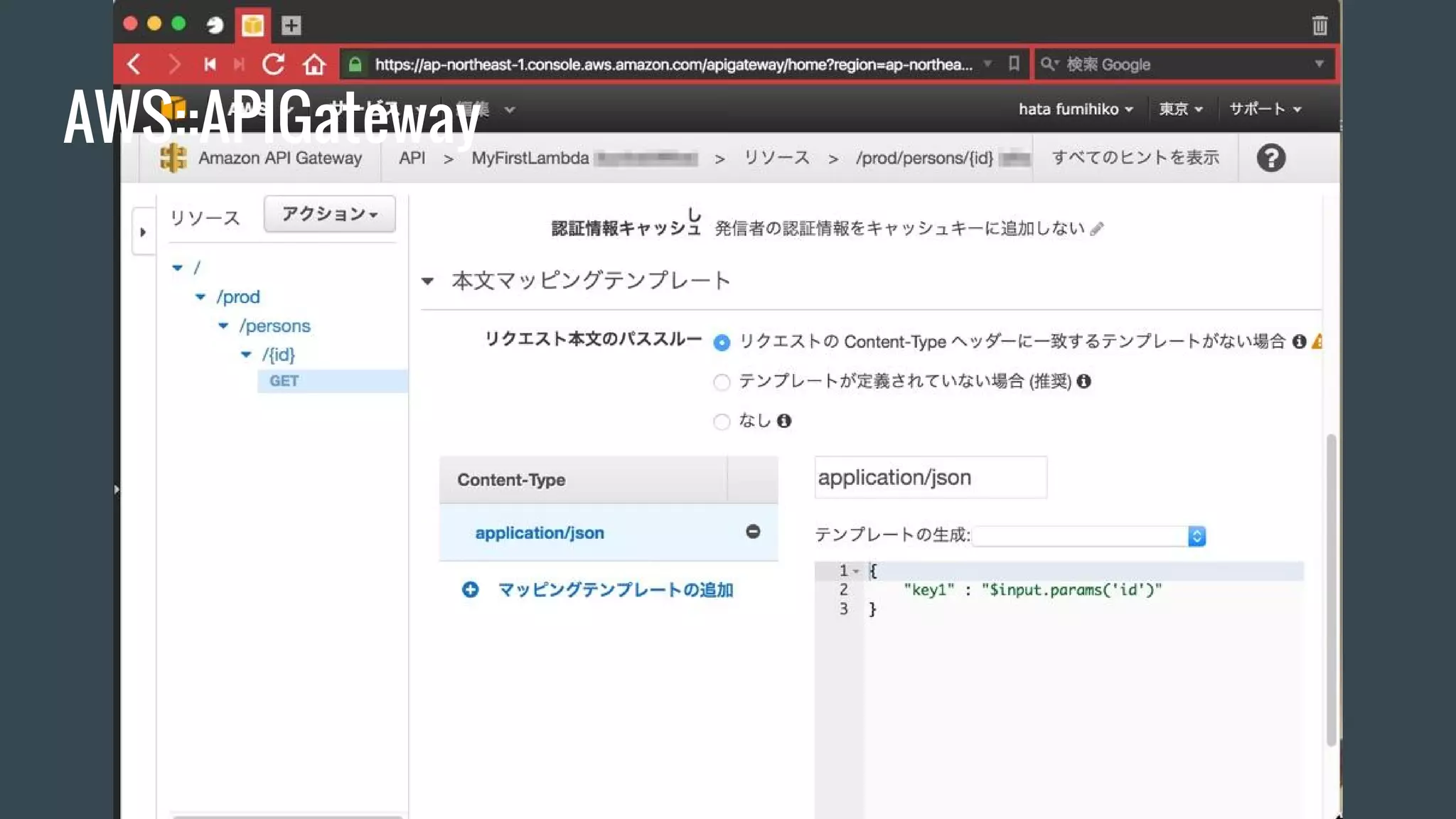Collapse the 本文マッピングテンプレート section
This screenshot has height=819, width=1456.
(x=428, y=282)
